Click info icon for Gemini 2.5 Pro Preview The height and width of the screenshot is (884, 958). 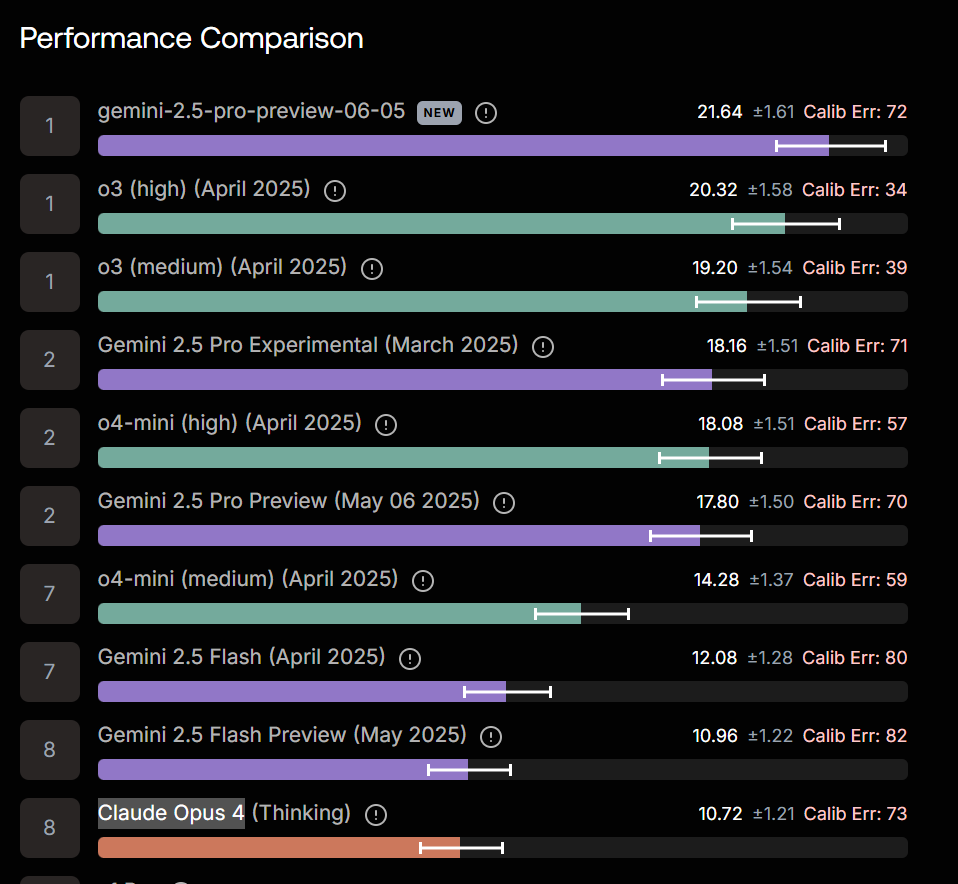tap(504, 503)
